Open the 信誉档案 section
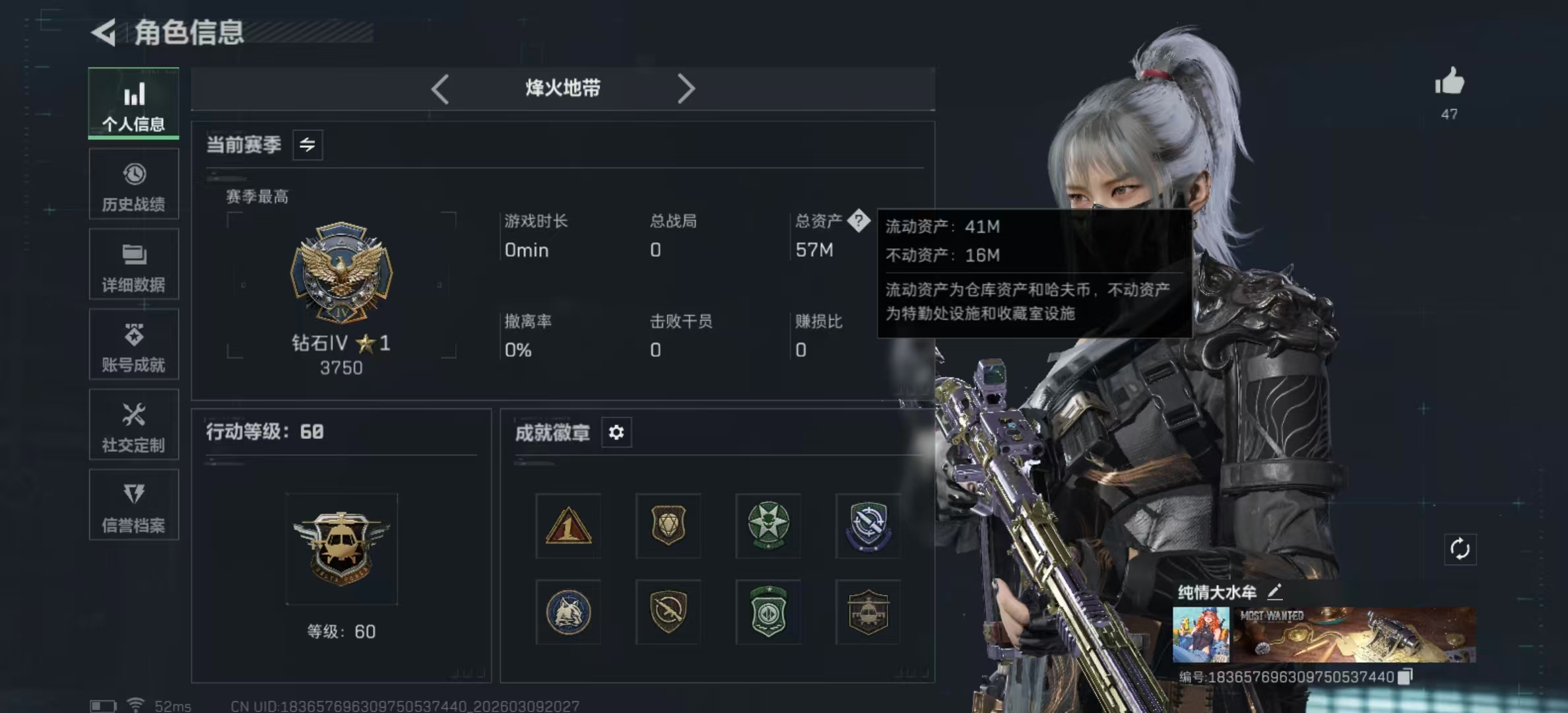 133,505
